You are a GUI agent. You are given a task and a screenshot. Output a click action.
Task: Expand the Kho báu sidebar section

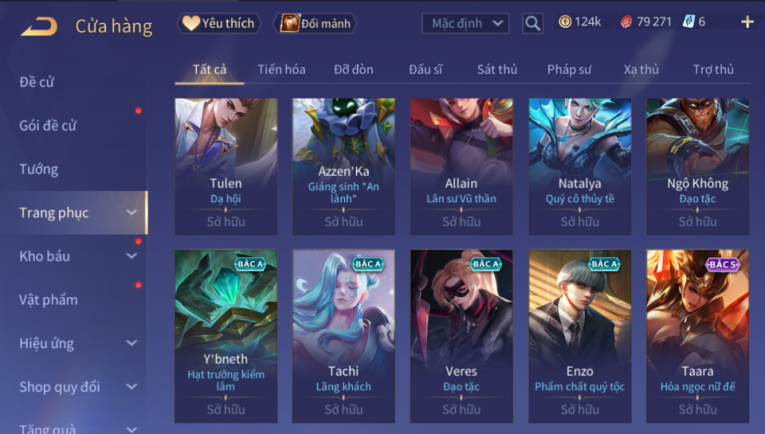[131, 256]
